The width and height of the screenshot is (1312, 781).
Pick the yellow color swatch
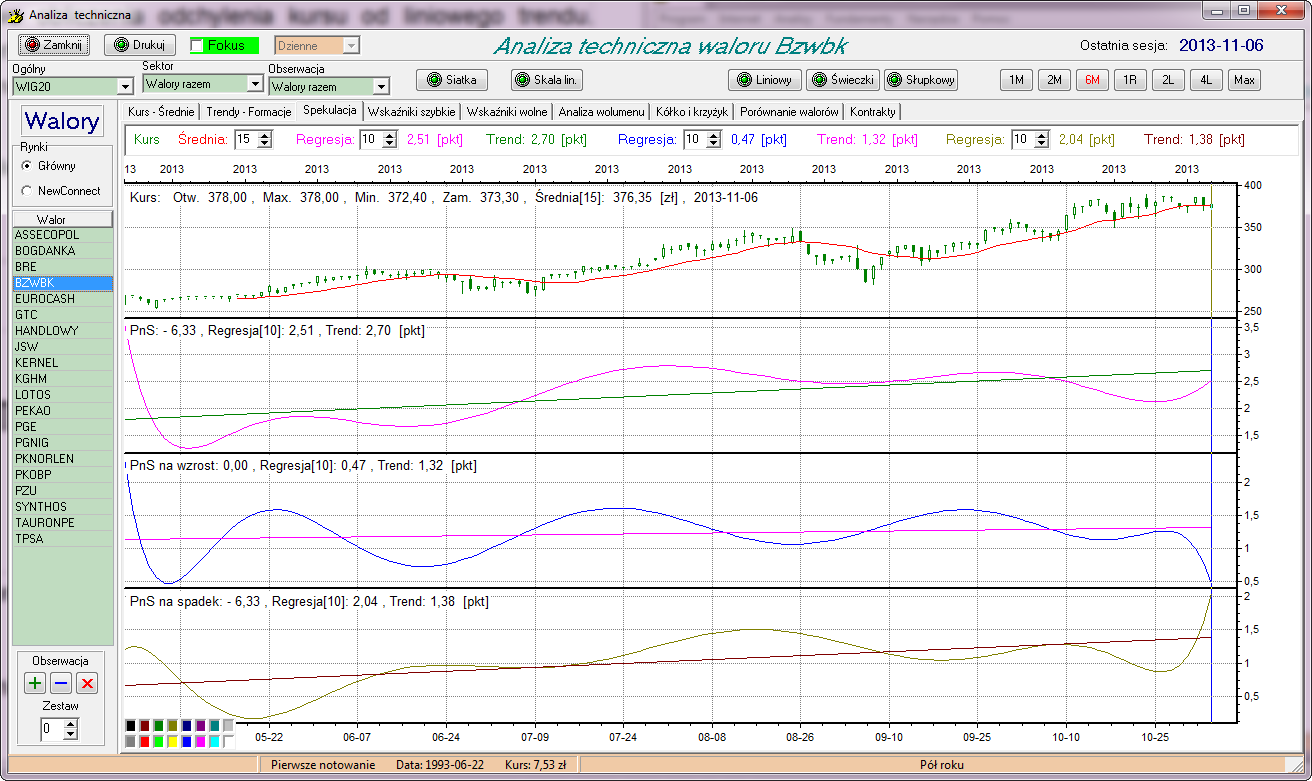coord(173,742)
